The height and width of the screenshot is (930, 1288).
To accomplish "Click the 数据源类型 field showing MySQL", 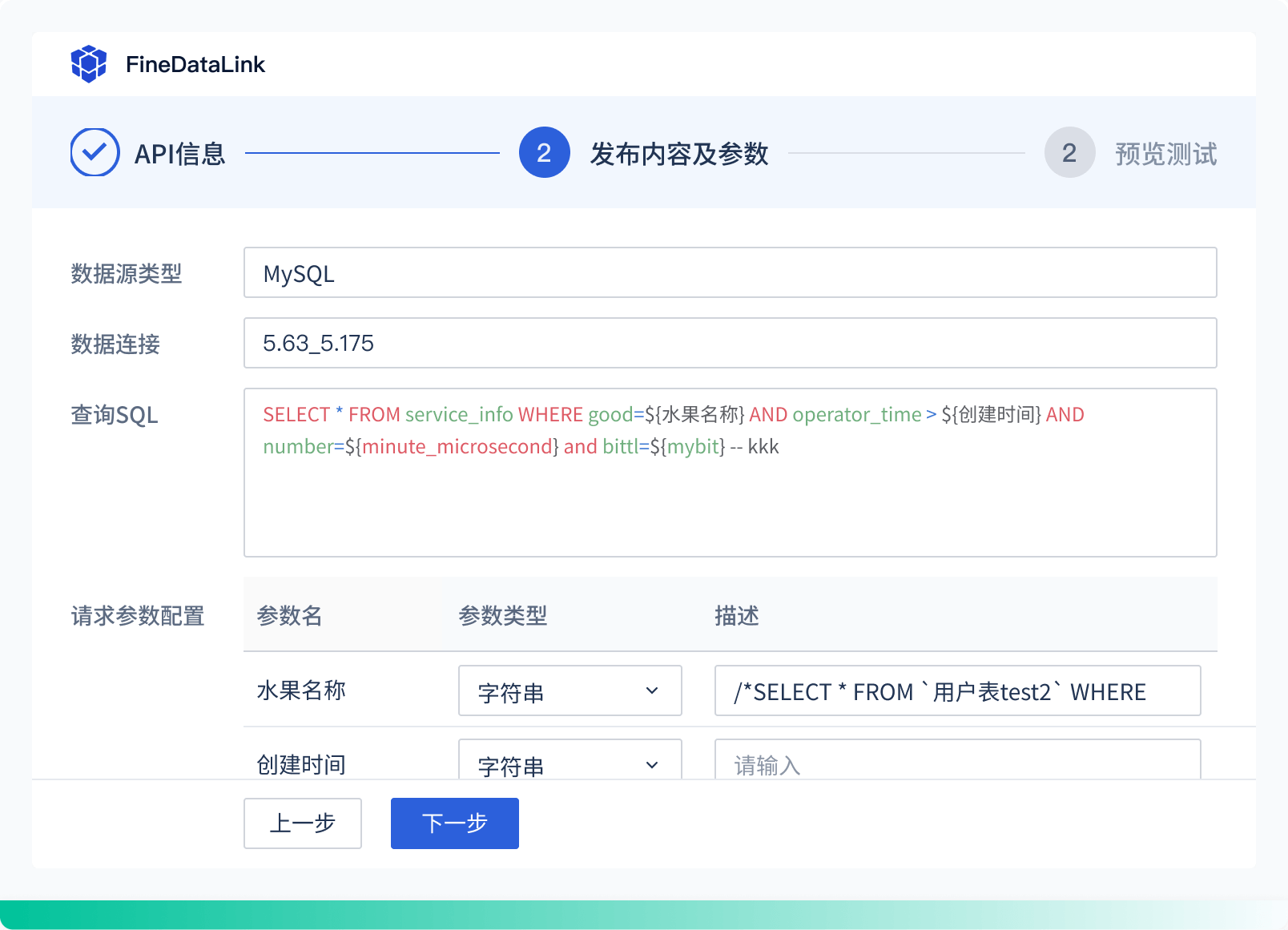I will coord(731,272).
